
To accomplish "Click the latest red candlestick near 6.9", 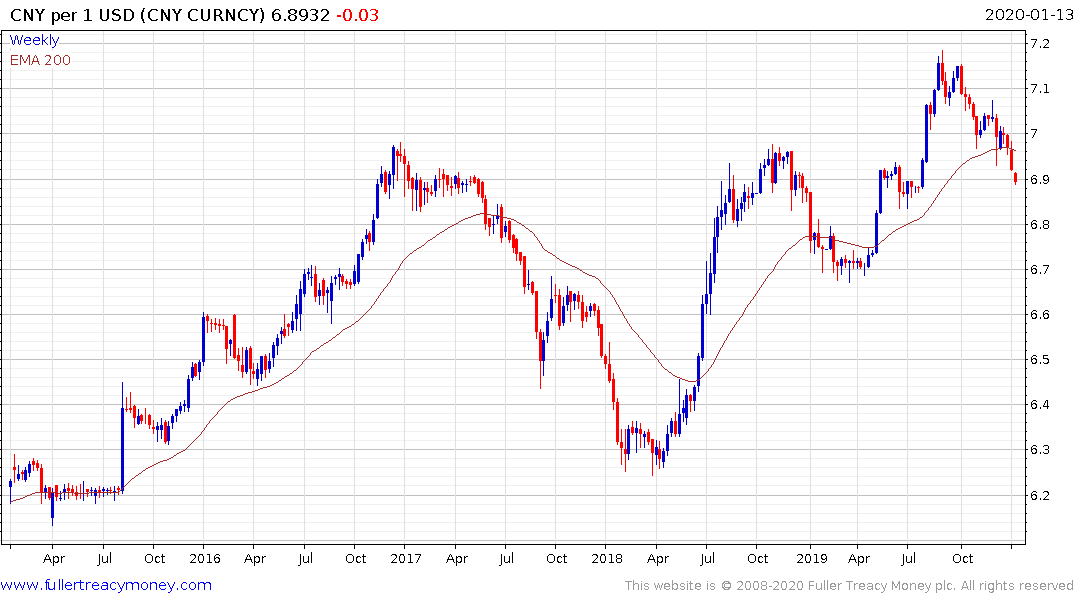I will (1015, 178).
